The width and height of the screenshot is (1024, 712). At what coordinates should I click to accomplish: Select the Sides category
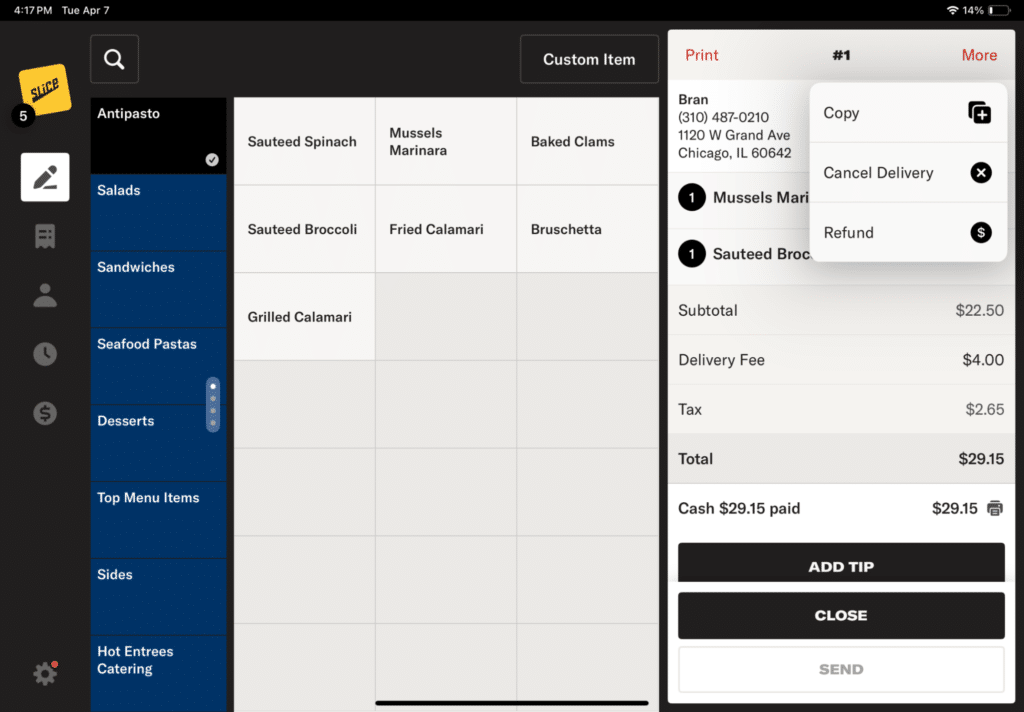tap(158, 596)
